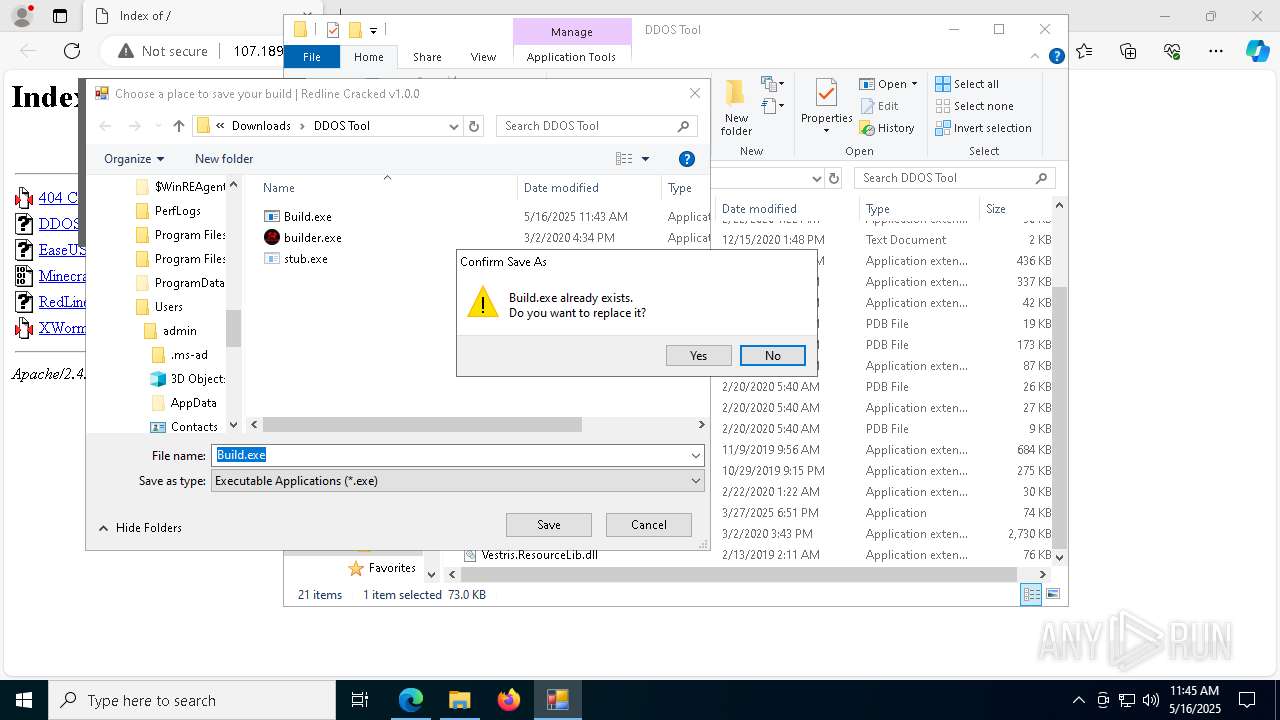This screenshot has width=1280, height=720.
Task: Open Properties in the Explorer ribbon
Action: pos(826,108)
